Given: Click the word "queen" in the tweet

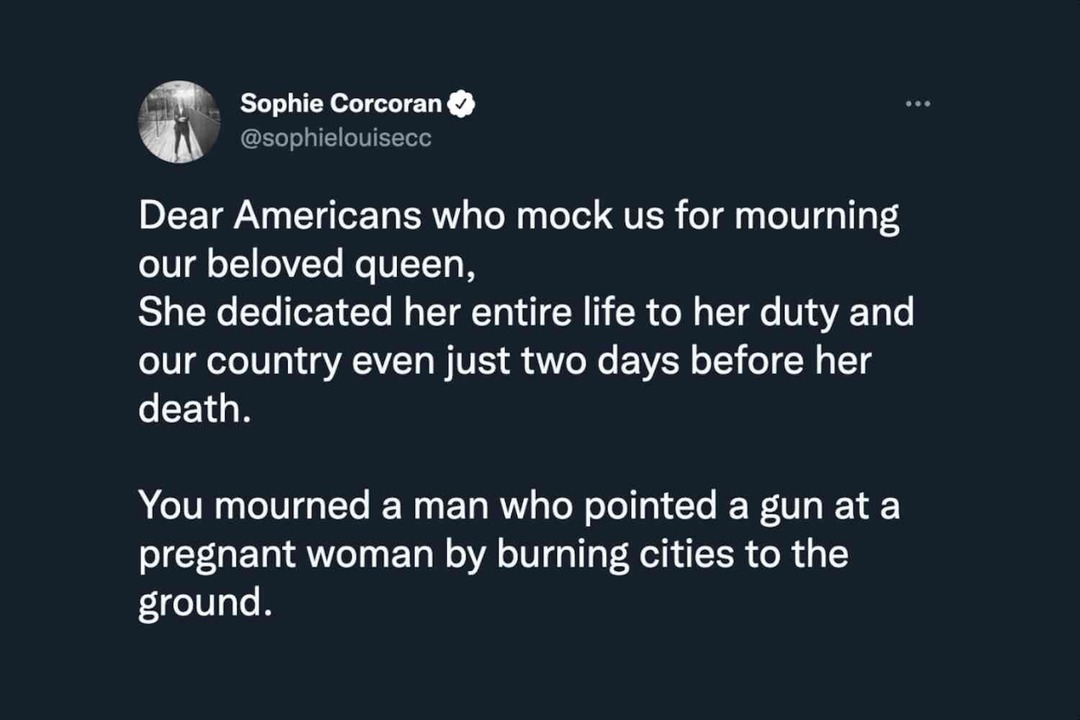Looking at the screenshot, I should tap(404, 266).
